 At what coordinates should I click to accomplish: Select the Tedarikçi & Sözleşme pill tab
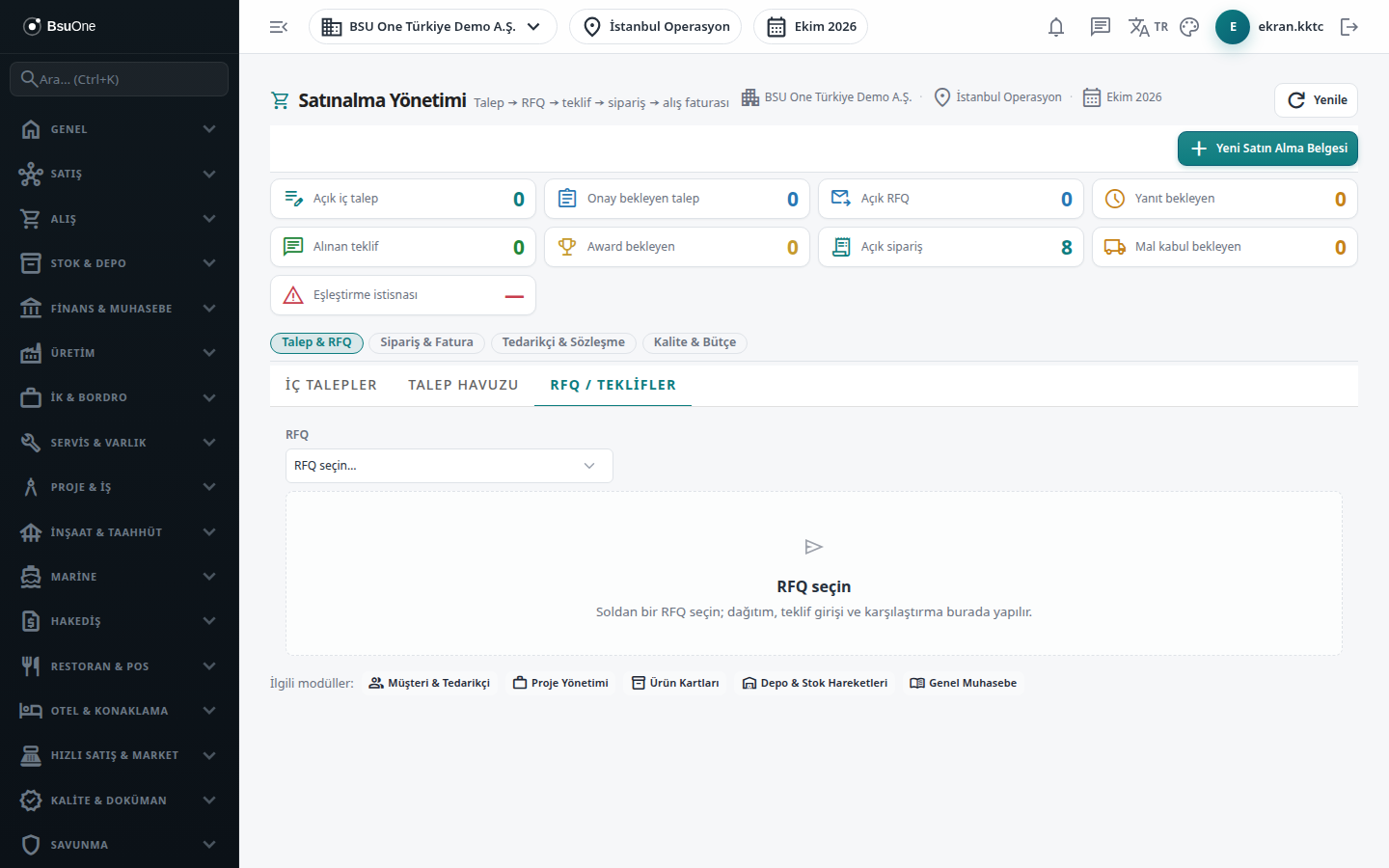563,342
